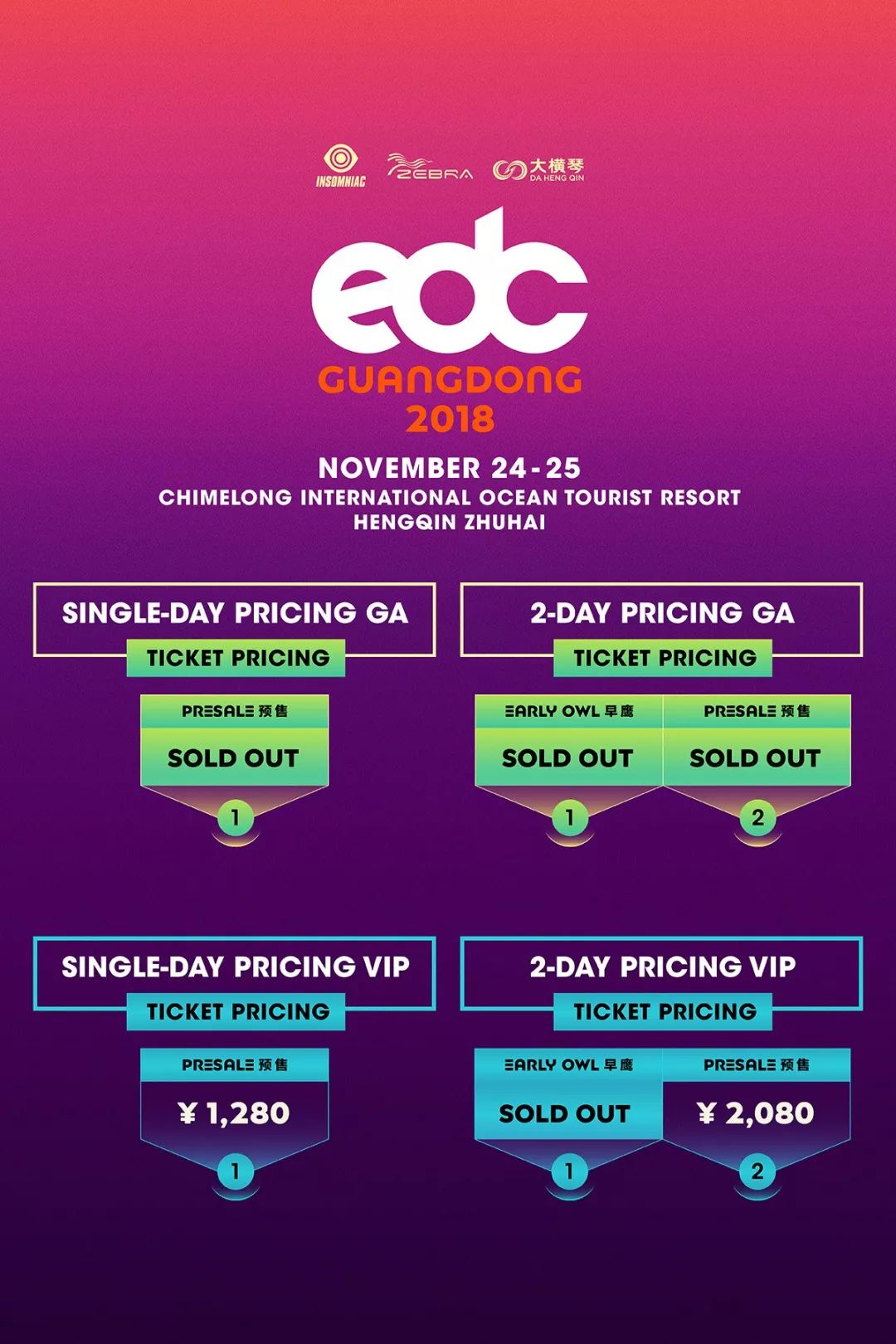Screen dimensions: 896x1344
Task: Click the November 24-25 date text
Action: click(450, 468)
